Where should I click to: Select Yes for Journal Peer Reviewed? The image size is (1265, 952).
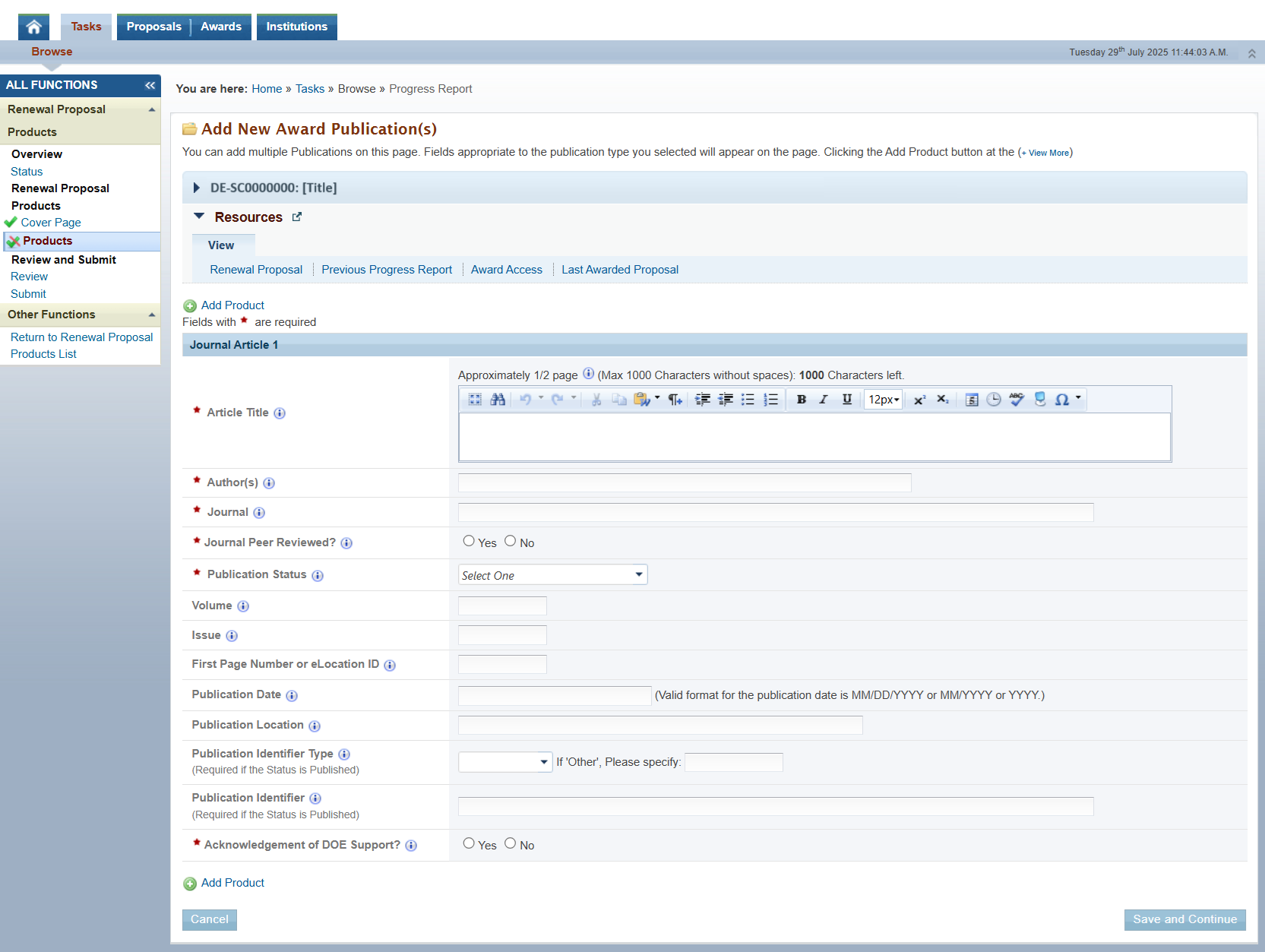click(469, 541)
